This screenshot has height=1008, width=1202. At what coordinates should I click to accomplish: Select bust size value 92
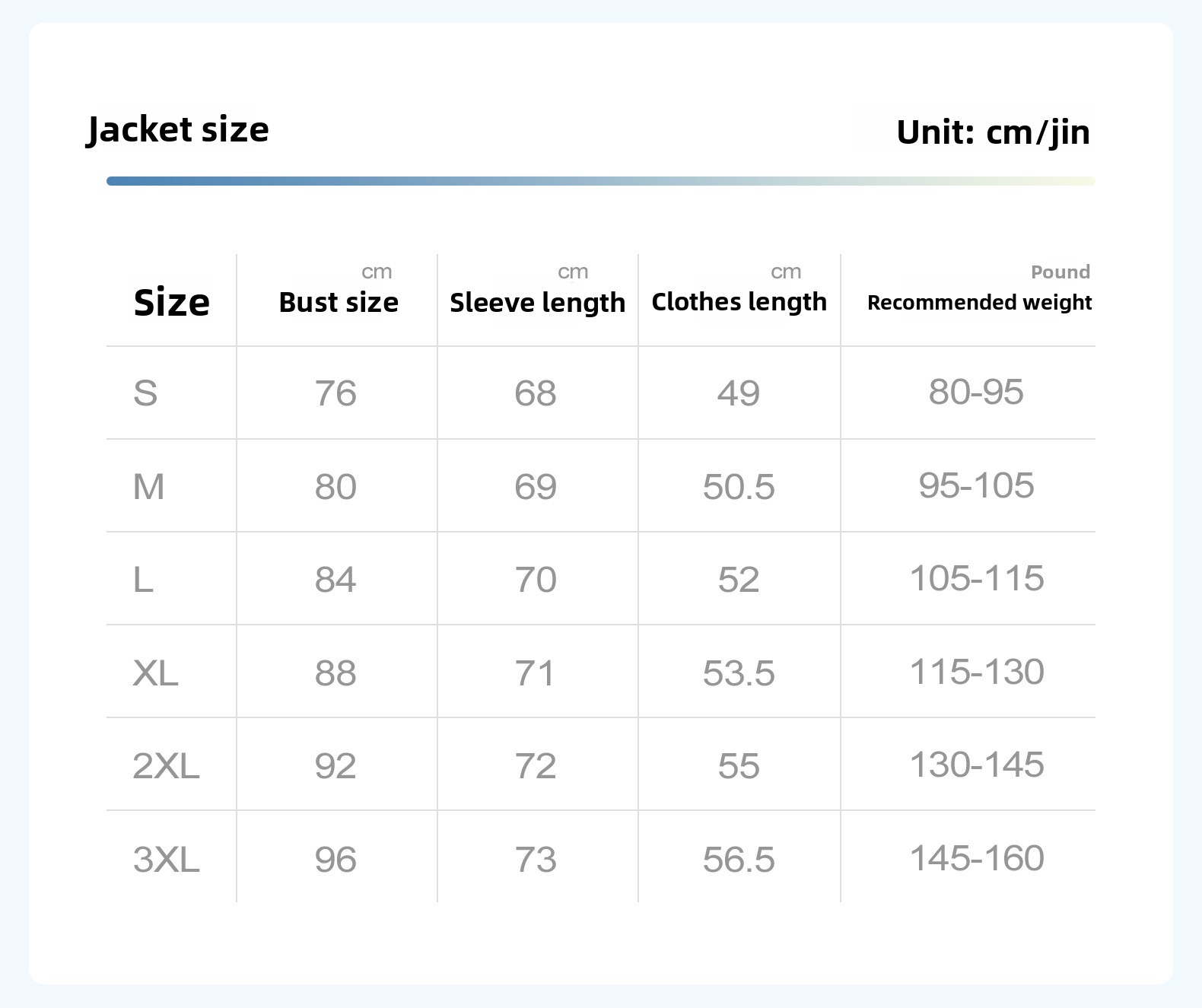click(335, 765)
